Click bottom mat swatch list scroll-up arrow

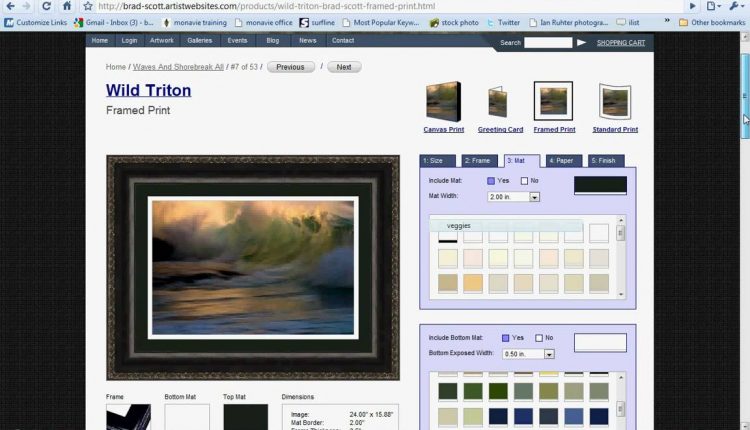pyautogui.click(x=621, y=377)
